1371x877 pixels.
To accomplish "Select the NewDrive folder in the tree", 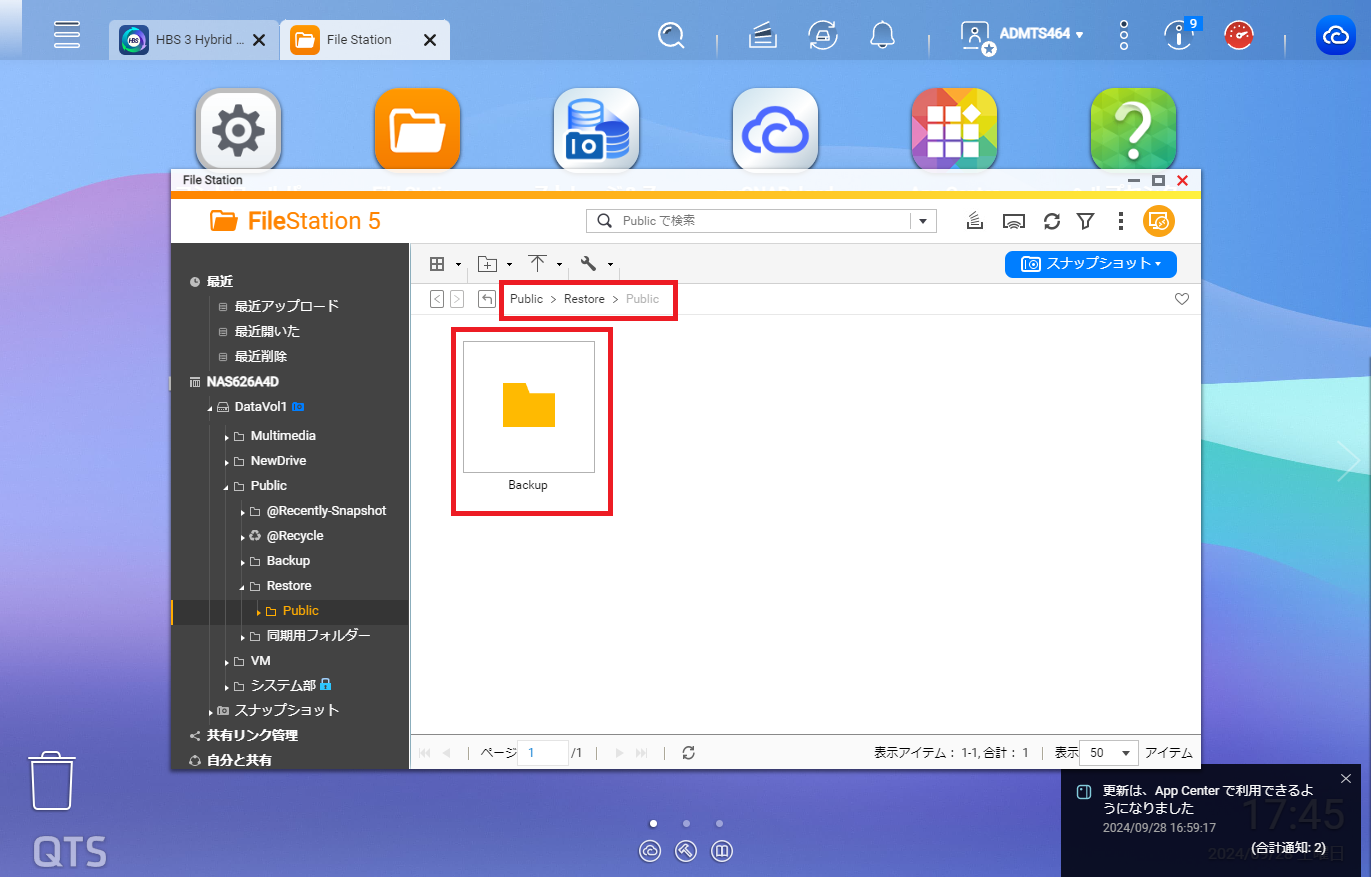I will [278, 461].
